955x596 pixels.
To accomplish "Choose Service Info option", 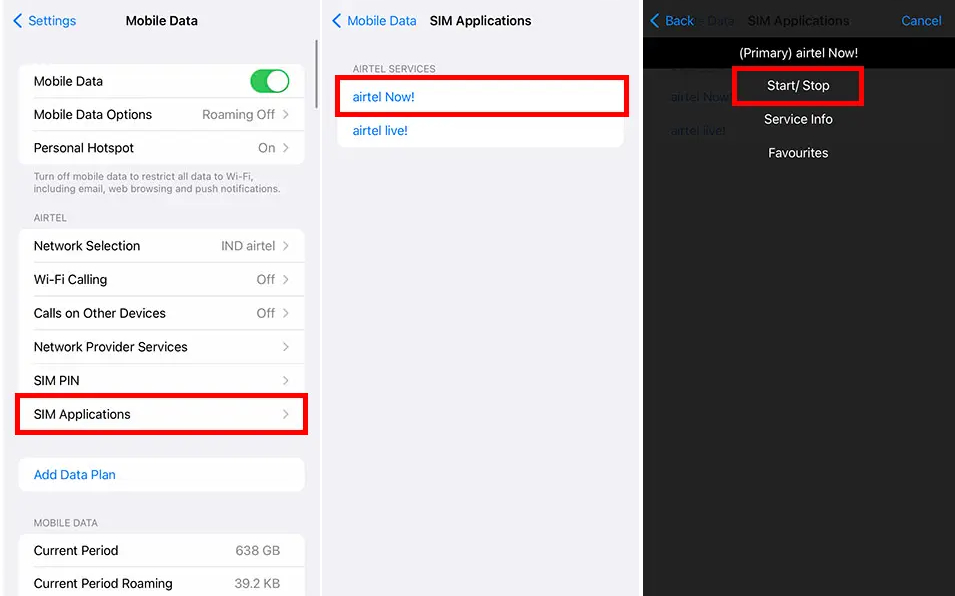I will [798, 119].
